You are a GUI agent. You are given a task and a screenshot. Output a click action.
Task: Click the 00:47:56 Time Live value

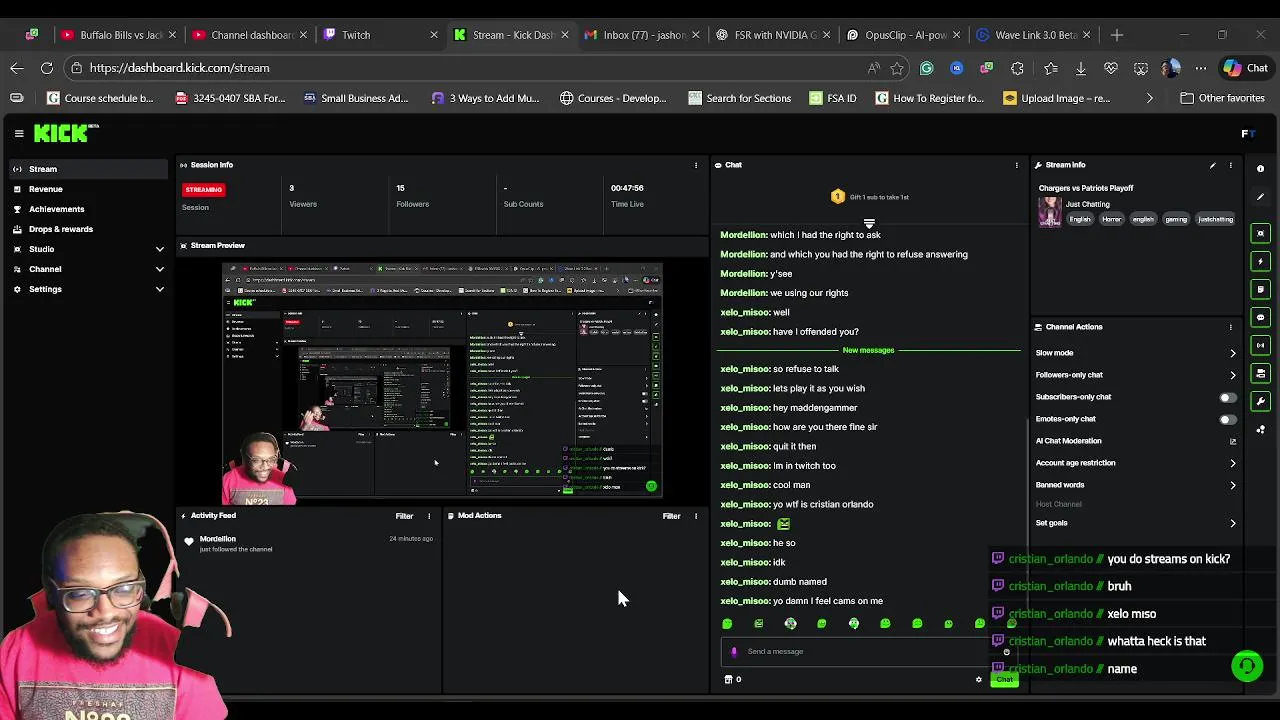[x=627, y=188]
